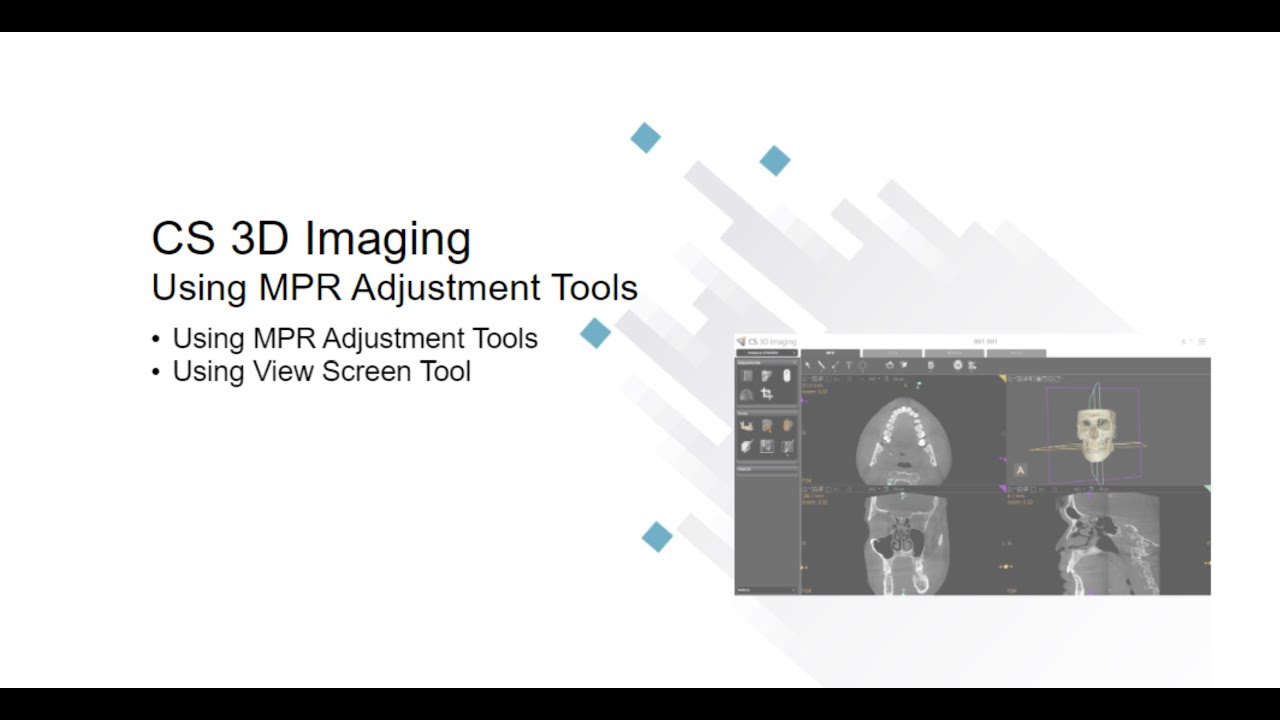
Task: Click the mouse-shaped icon in Adjustments panel
Action: coord(787,376)
